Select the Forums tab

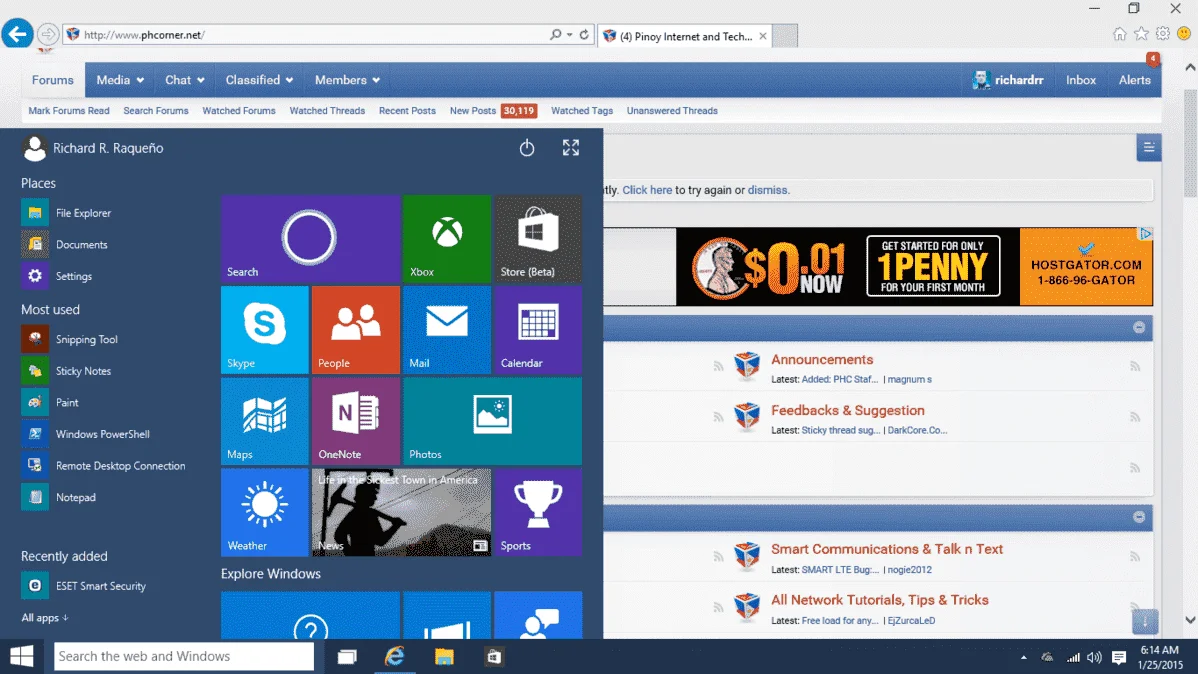(53, 80)
